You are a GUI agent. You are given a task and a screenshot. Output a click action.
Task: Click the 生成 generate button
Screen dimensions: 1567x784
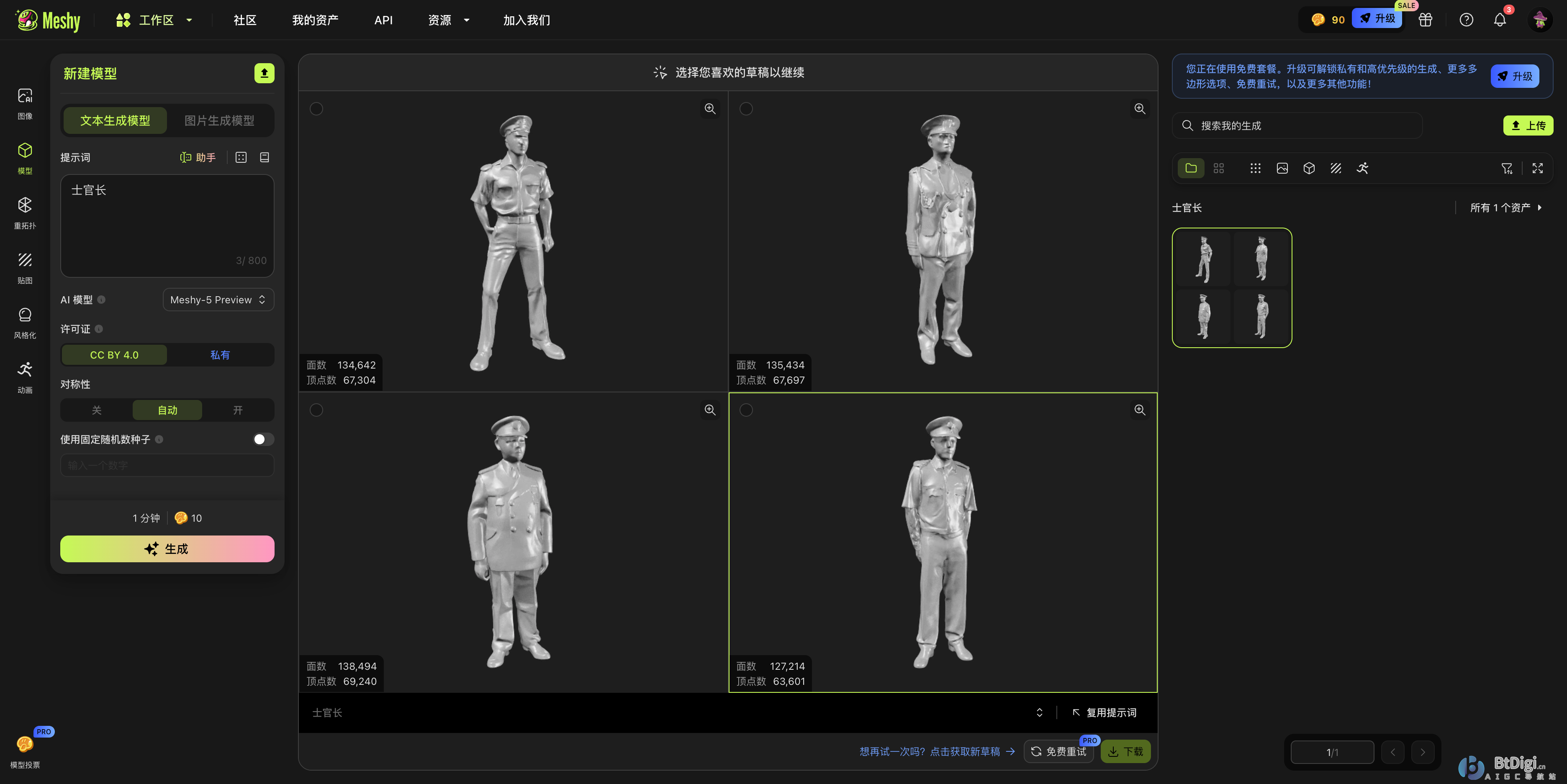[167, 548]
